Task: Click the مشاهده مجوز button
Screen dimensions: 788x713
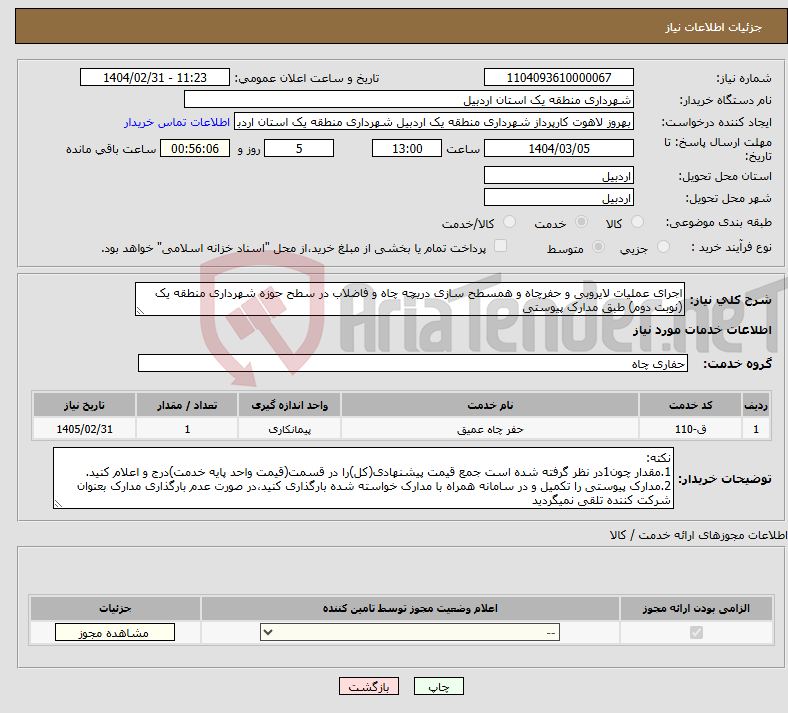Action: (115, 633)
